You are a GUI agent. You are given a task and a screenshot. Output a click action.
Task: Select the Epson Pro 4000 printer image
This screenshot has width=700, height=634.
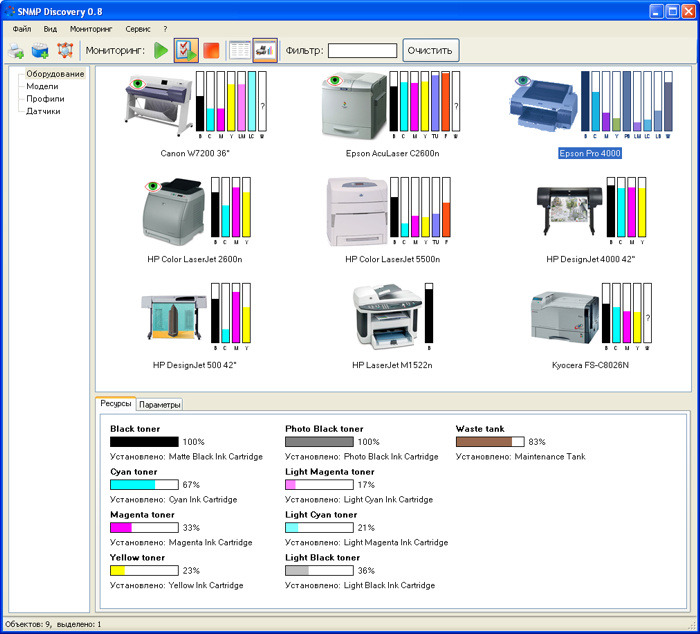(544, 106)
